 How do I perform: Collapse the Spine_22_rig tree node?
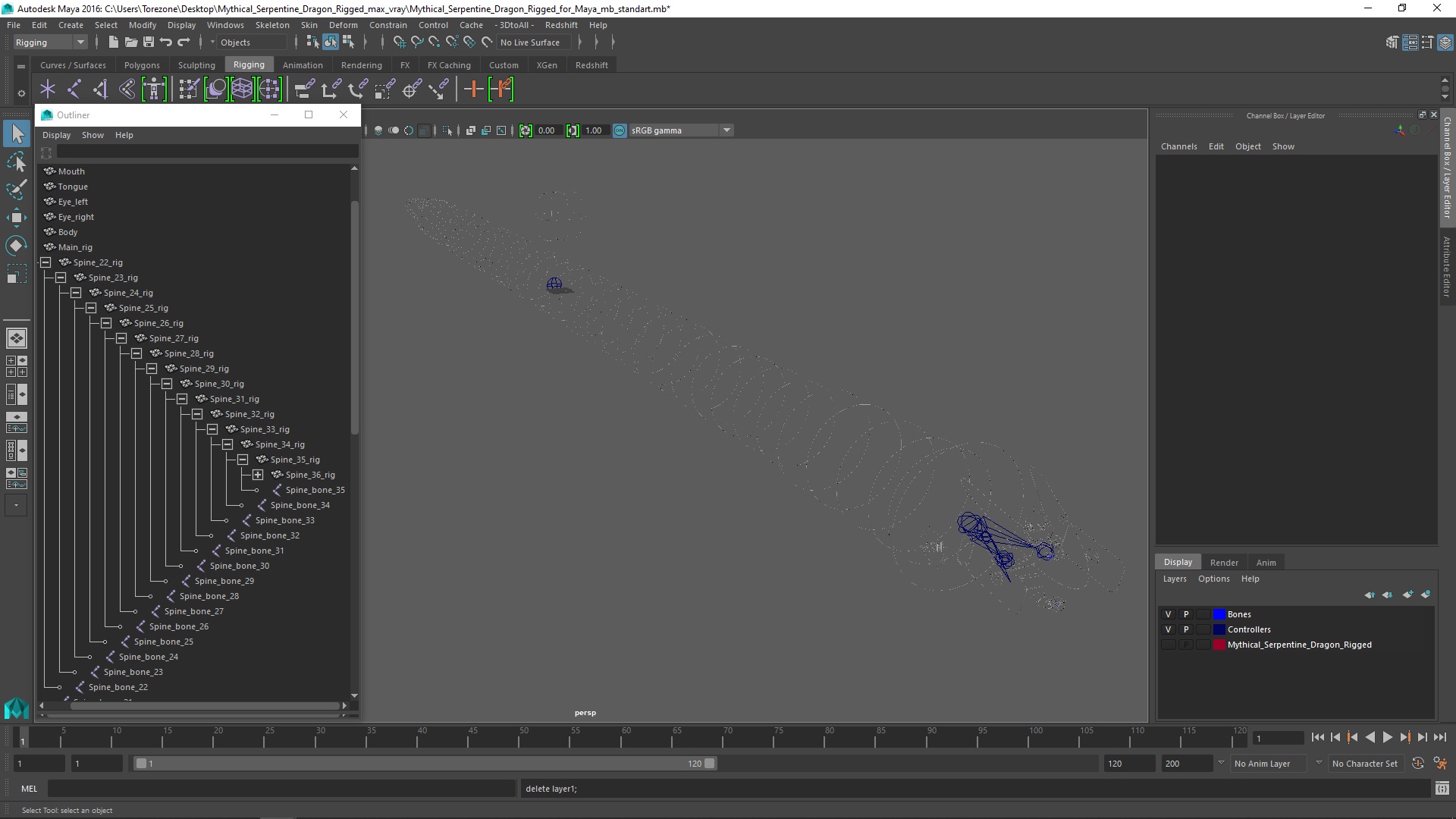pos(45,262)
